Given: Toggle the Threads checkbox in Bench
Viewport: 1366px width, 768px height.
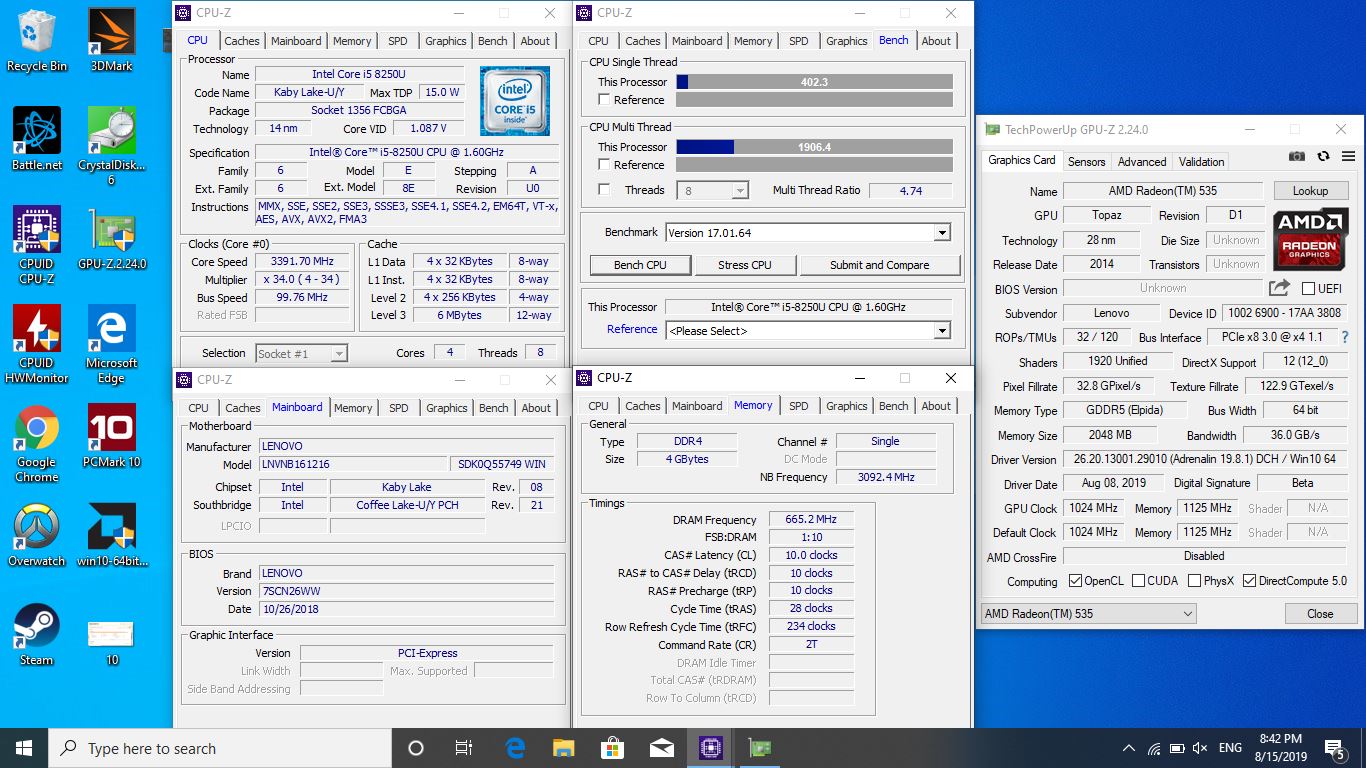Looking at the screenshot, I should click(x=604, y=190).
